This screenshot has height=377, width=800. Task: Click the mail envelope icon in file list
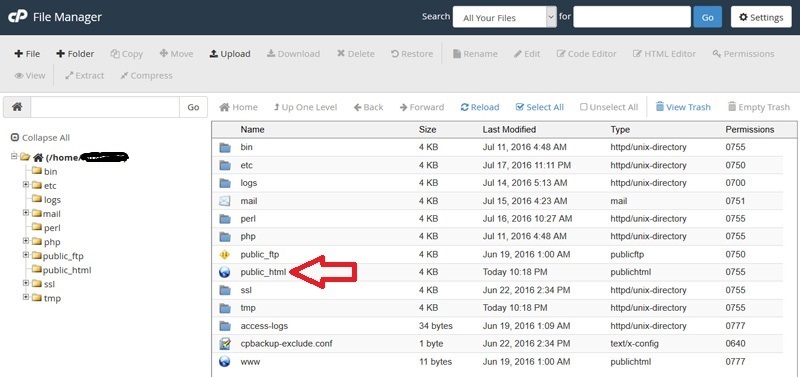tap(224, 201)
